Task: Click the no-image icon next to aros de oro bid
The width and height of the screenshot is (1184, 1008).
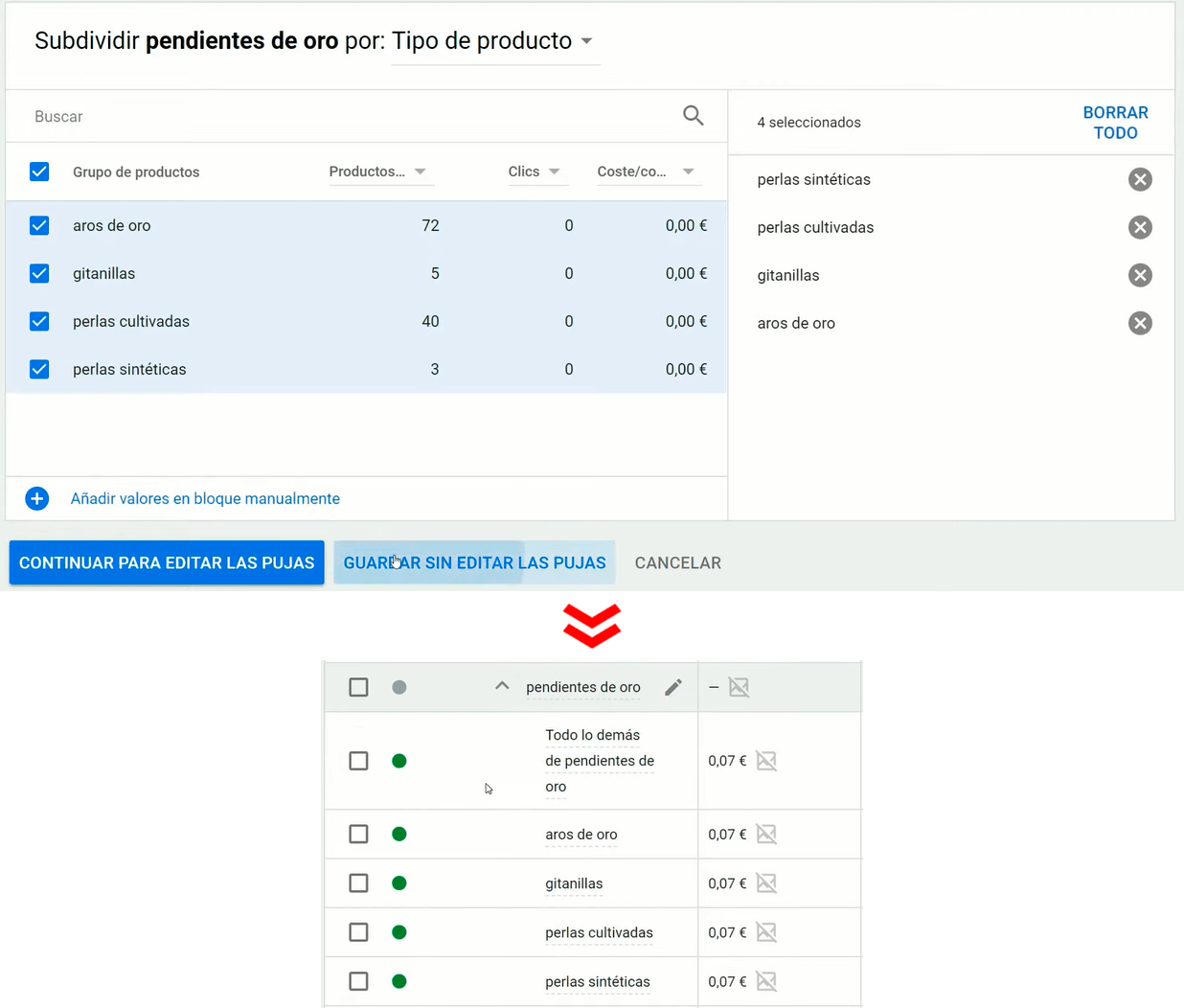Action: [x=766, y=835]
